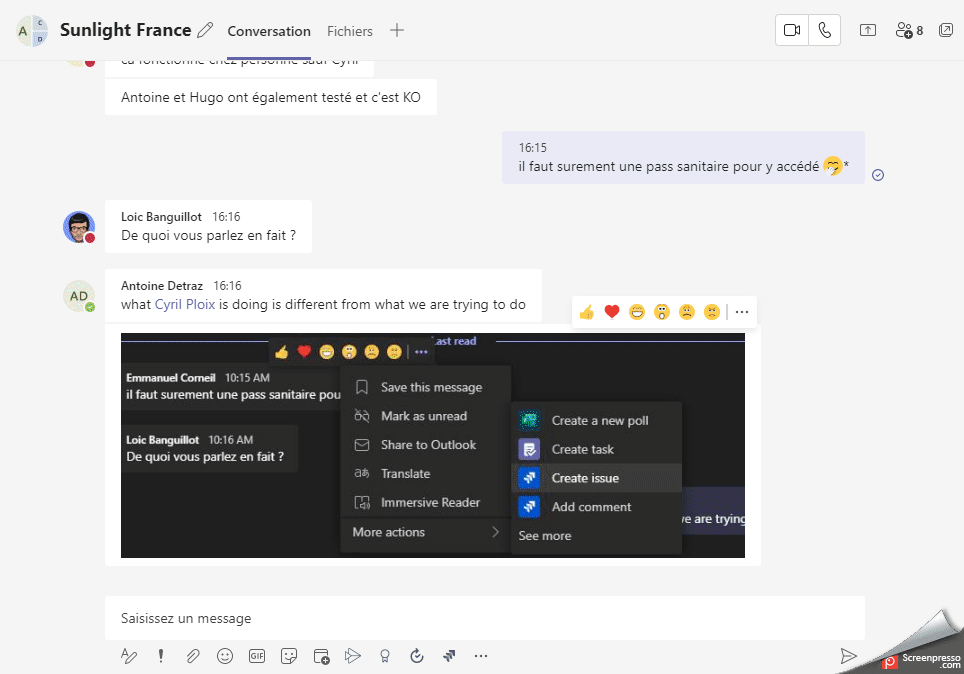Start a video call
The height and width of the screenshot is (674, 964).
point(792,30)
